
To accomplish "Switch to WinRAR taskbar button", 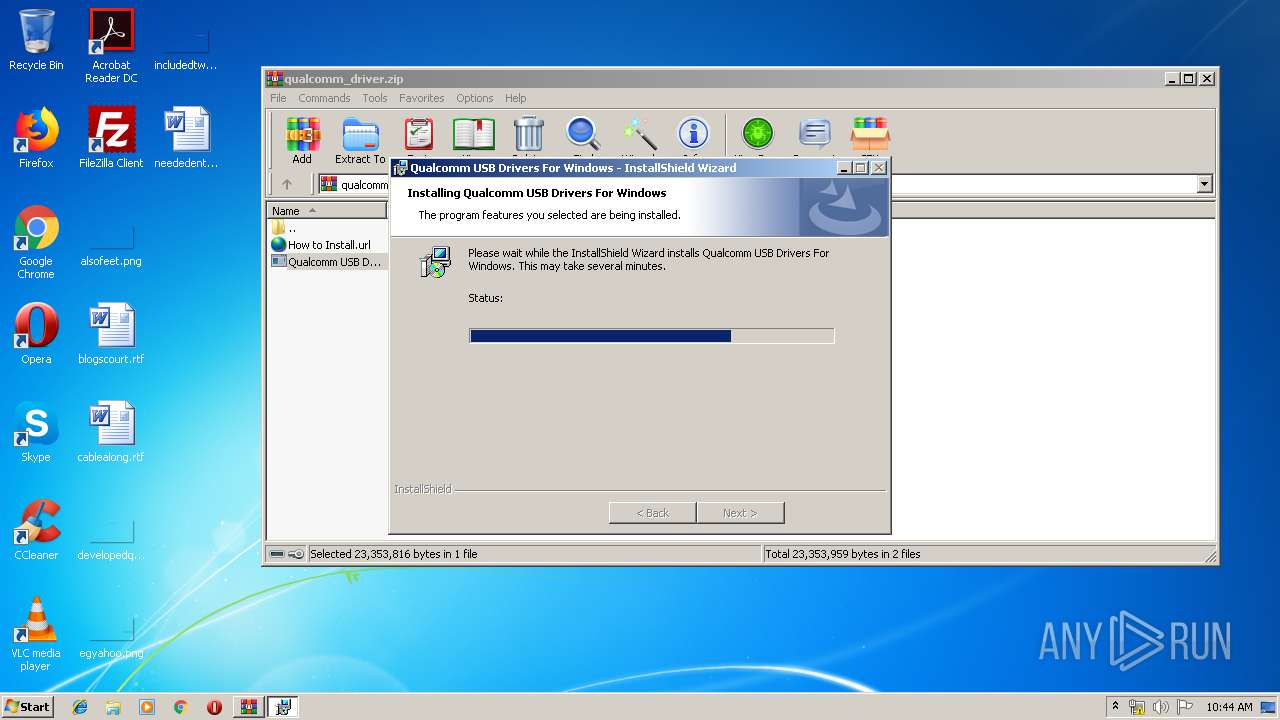I will click(249, 707).
